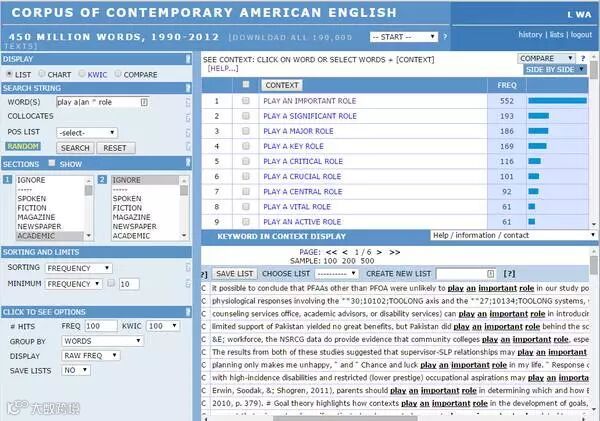Open the DISPLAY RAW FREQ dropdown
Screen dimensions: 600x421
[91, 356]
